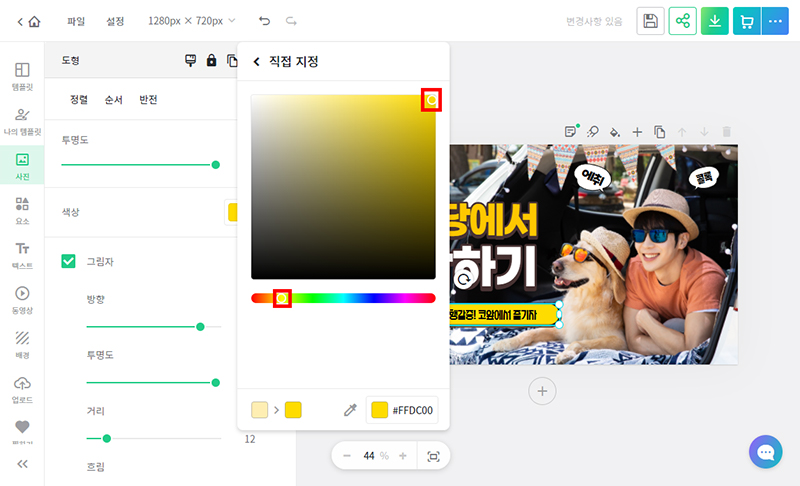This screenshot has height=486, width=800.
Task: Click the rotate handle on canvas
Action: coord(463,279)
